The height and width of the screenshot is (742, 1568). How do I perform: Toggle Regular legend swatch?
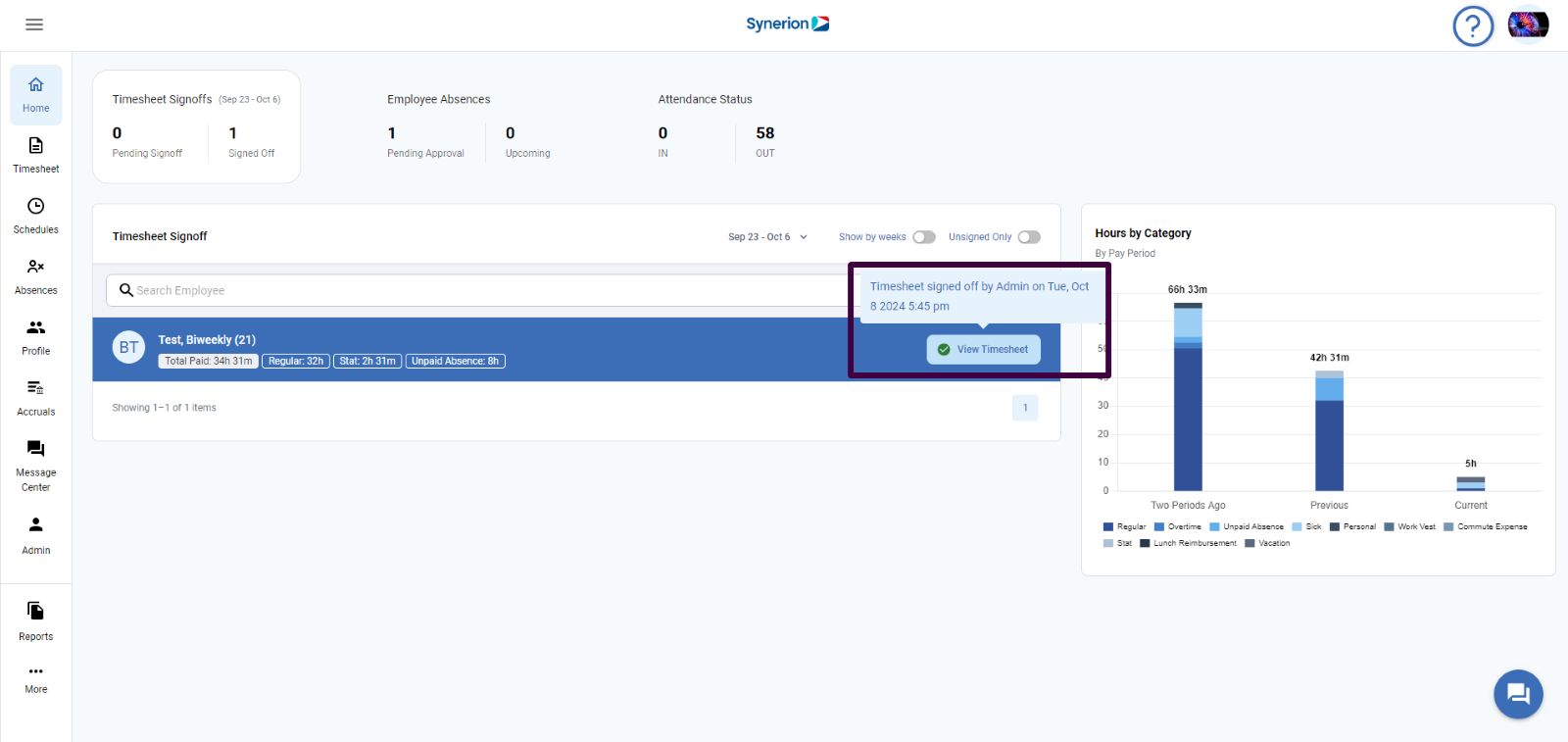[1108, 527]
